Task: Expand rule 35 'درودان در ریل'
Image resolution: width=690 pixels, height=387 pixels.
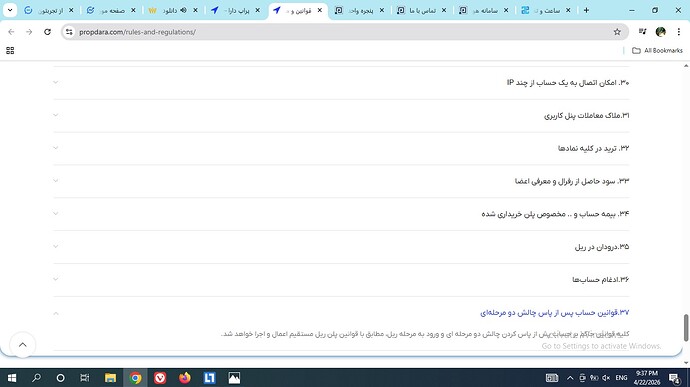Action: pyautogui.click(x=56, y=247)
